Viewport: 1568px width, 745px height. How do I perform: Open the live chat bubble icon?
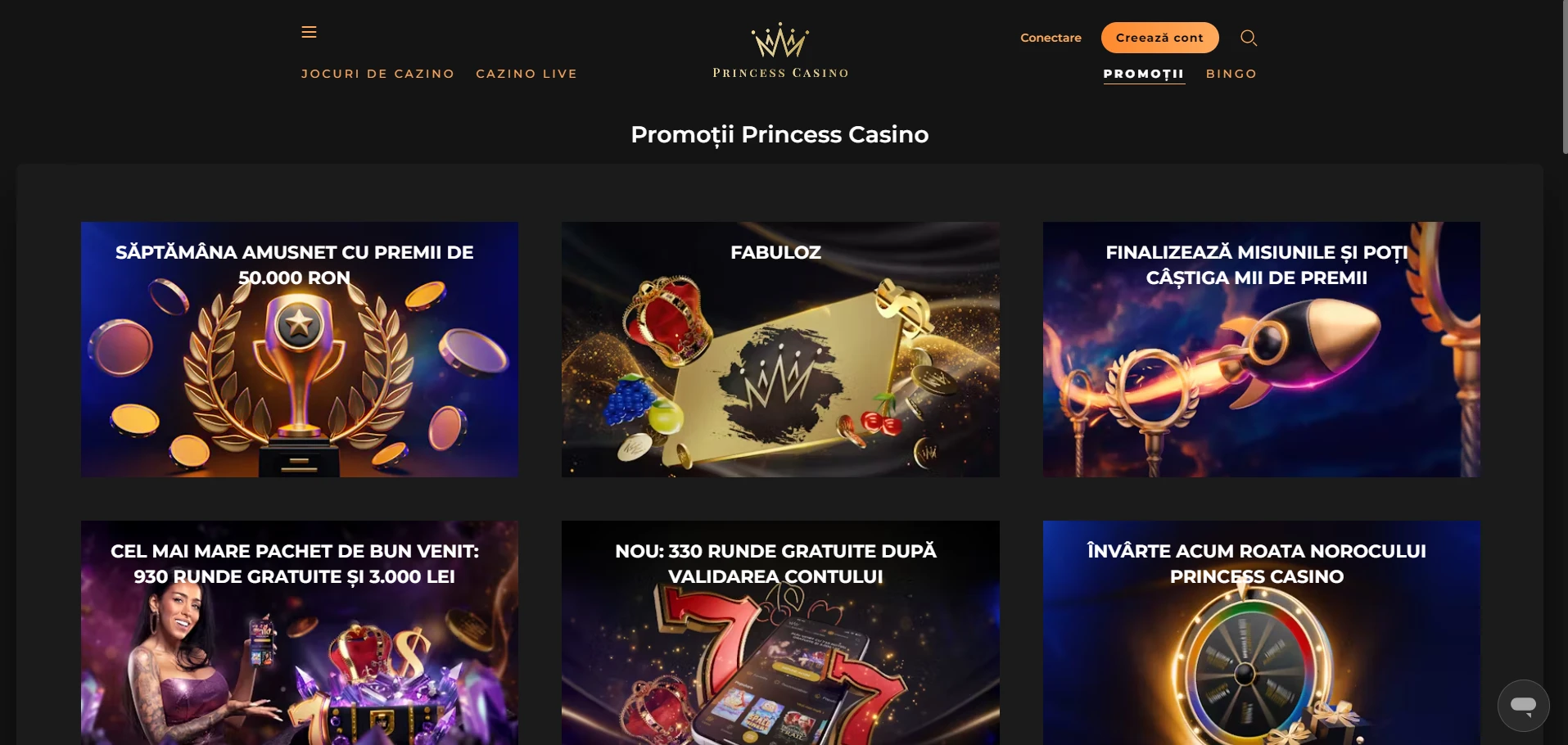point(1523,705)
